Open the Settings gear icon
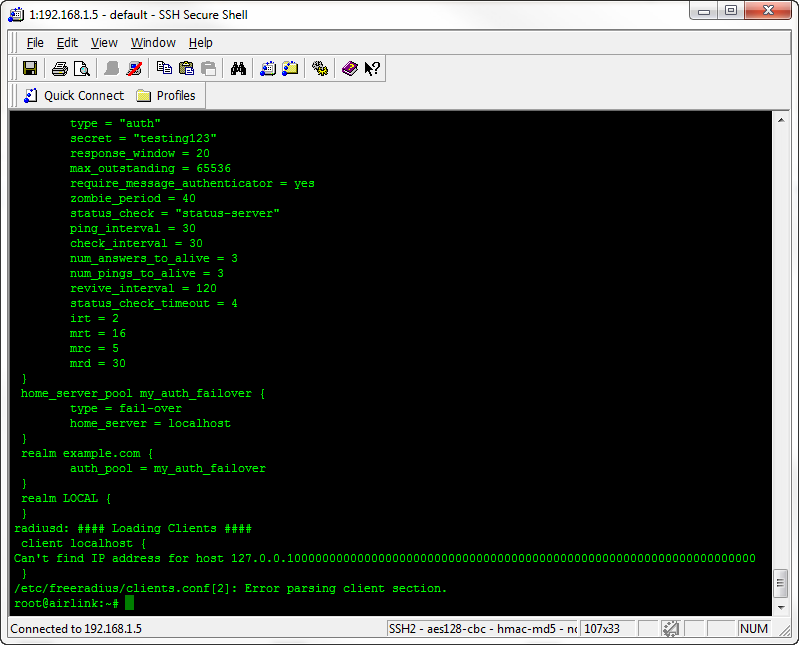This screenshot has width=799, height=645. tap(320, 68)
